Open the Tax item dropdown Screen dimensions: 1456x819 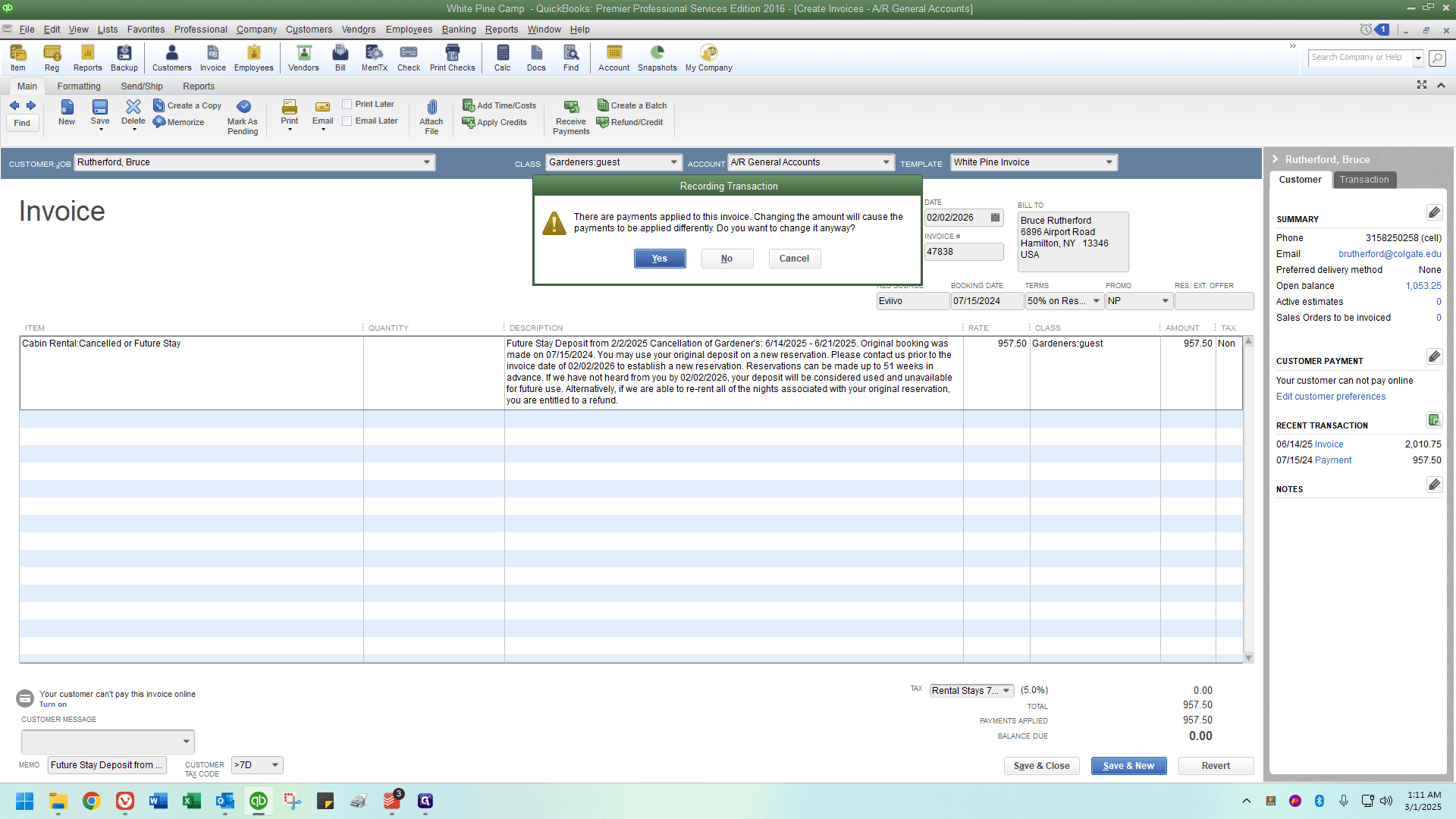[1006, 691]
